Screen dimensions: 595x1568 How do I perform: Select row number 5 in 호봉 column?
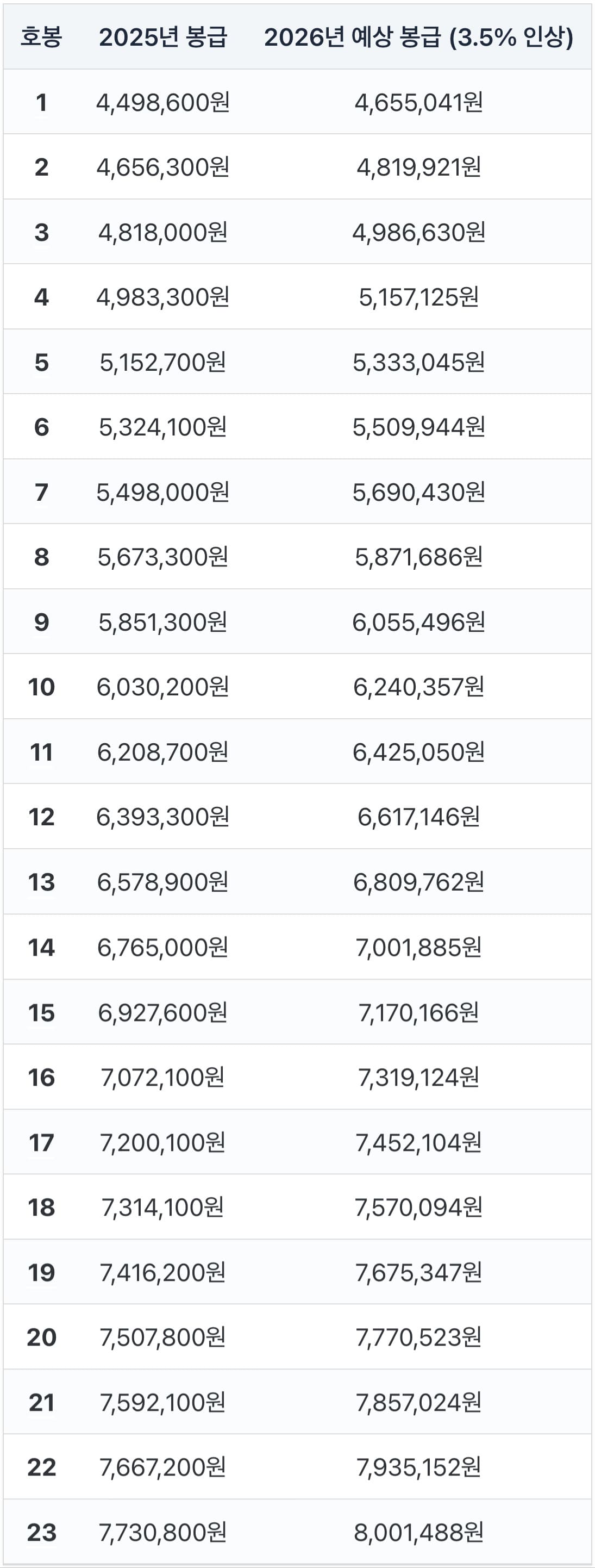click(41, 362)
